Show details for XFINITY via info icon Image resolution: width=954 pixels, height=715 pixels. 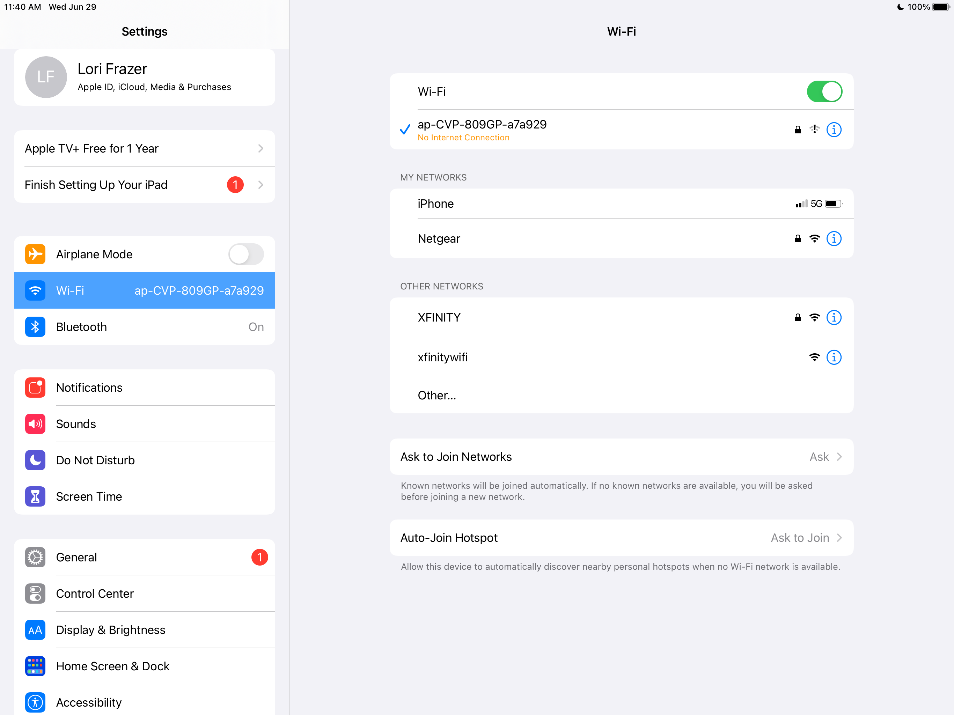point(834,318)
